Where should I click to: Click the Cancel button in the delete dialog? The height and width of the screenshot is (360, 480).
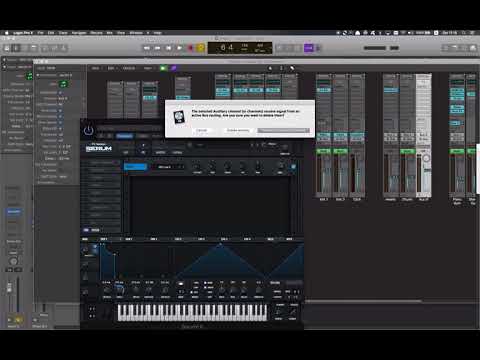[202, 130]
